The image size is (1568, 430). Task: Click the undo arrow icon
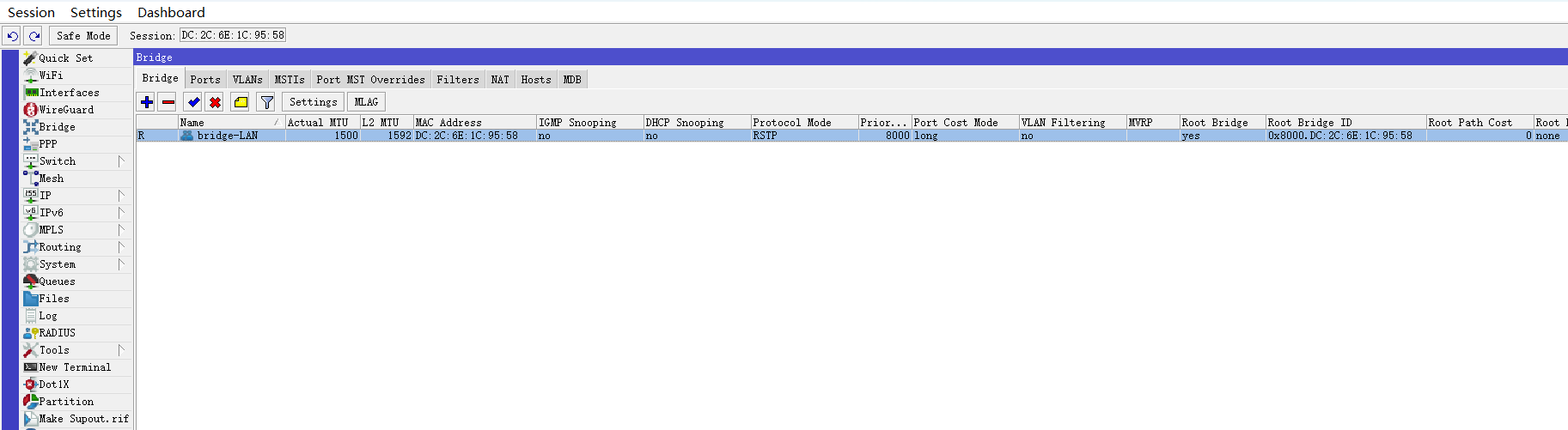point(12,35)
